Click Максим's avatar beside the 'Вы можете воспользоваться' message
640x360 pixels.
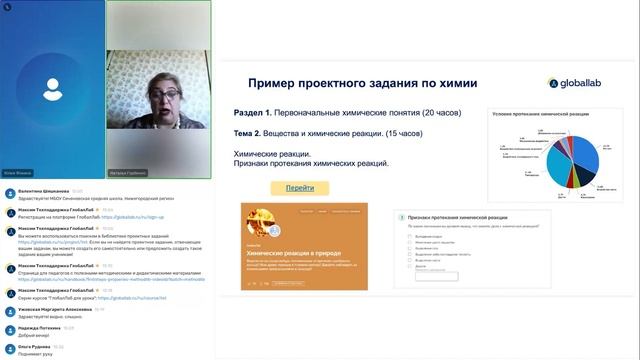10,231
